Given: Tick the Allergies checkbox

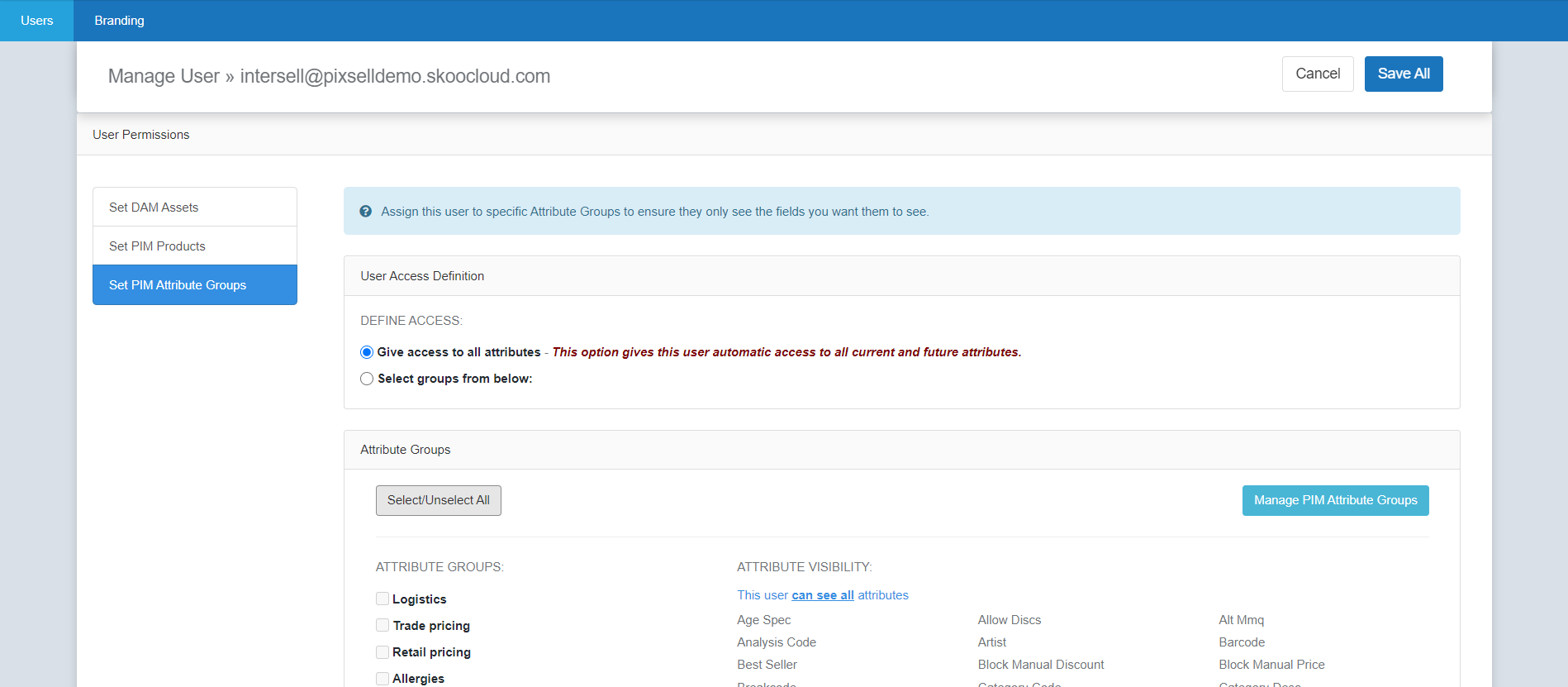Looking at the screenshot, I should point(382,678).
